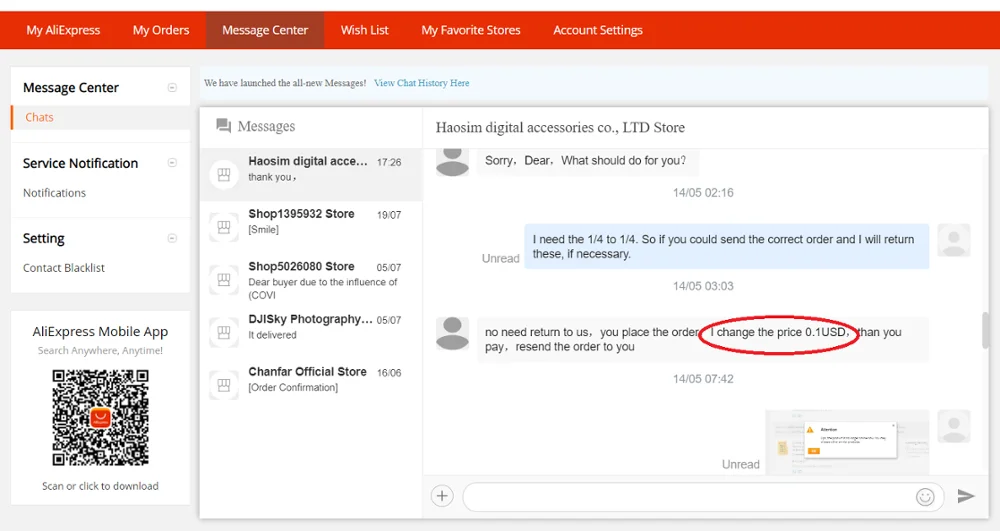Open the Wish List tab

pyautogui.click(x=364, y=30)
